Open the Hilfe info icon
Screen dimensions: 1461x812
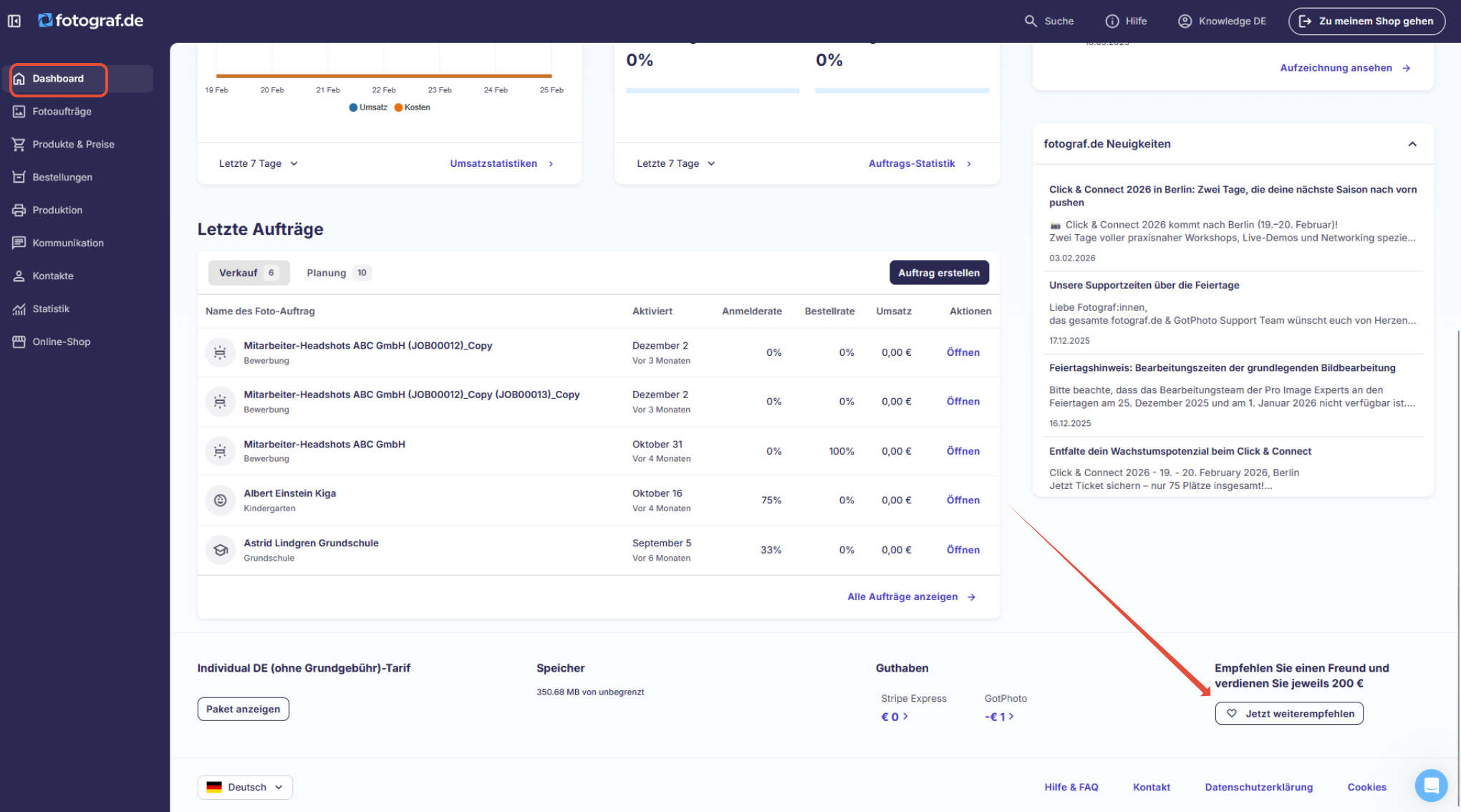point(1112,21)
